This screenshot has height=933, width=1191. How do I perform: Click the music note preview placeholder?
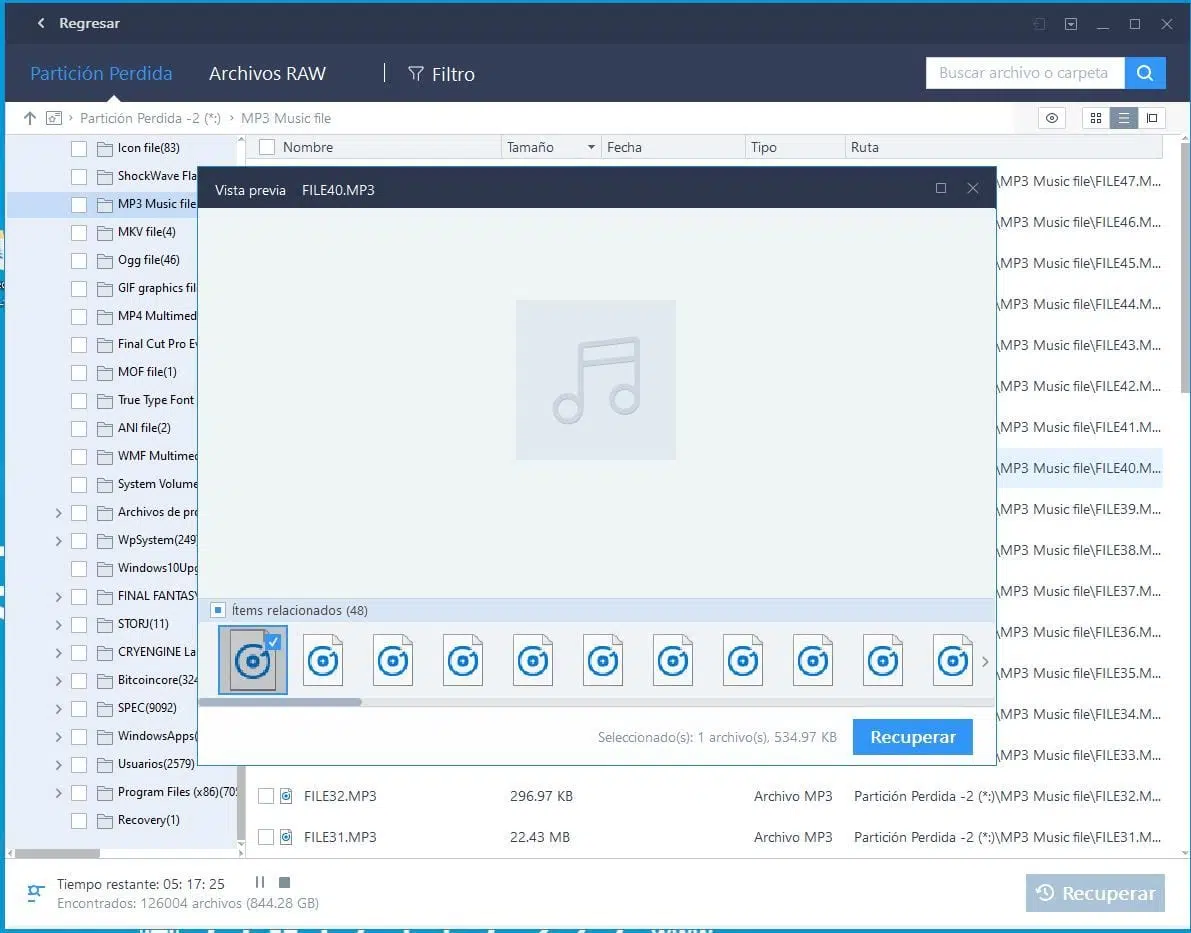(x=596, y=380)
